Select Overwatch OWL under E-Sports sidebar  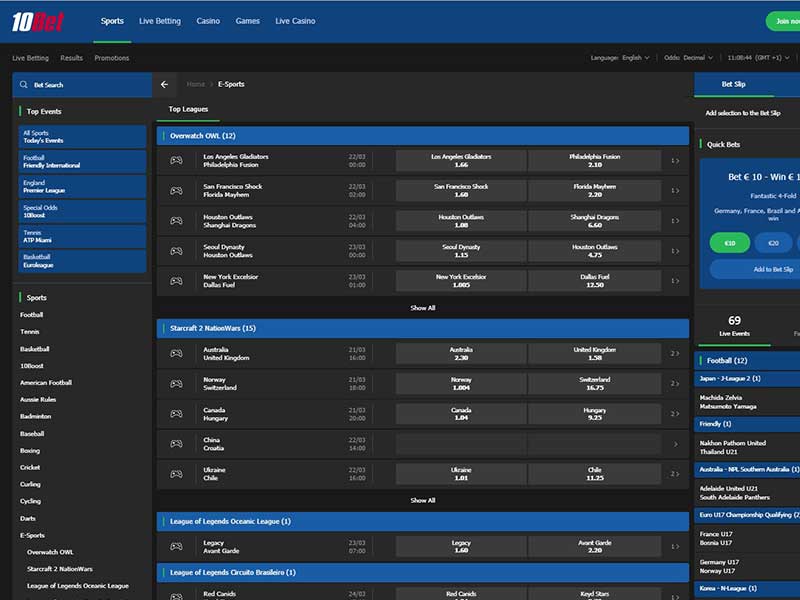click(50, 552)
